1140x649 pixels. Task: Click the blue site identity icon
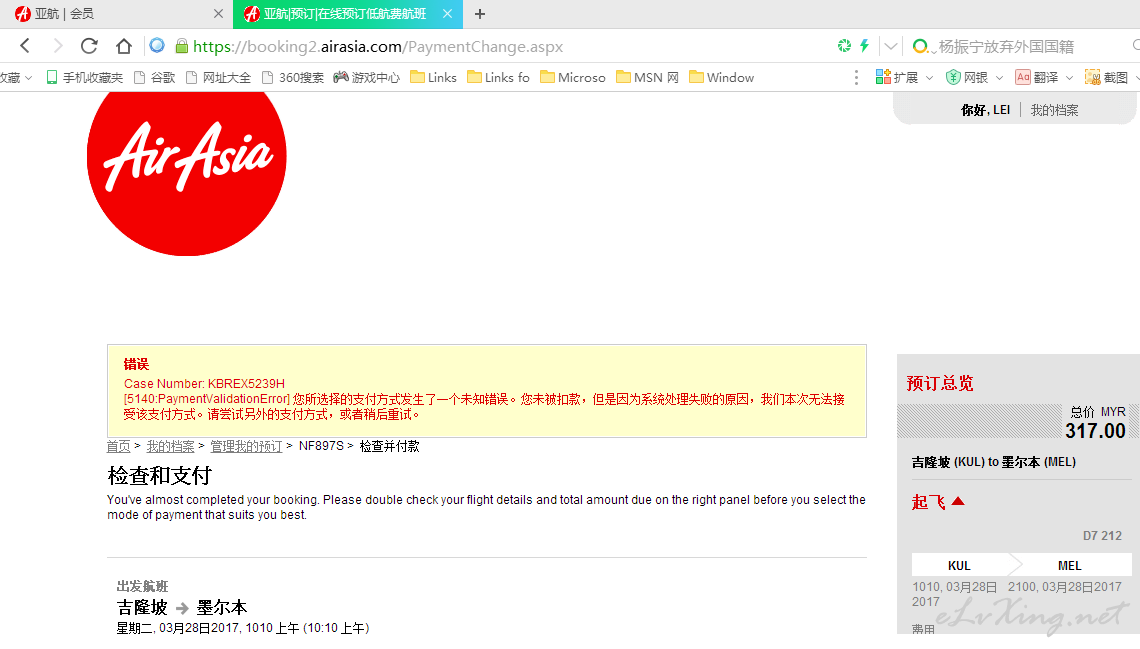(157, 46)
